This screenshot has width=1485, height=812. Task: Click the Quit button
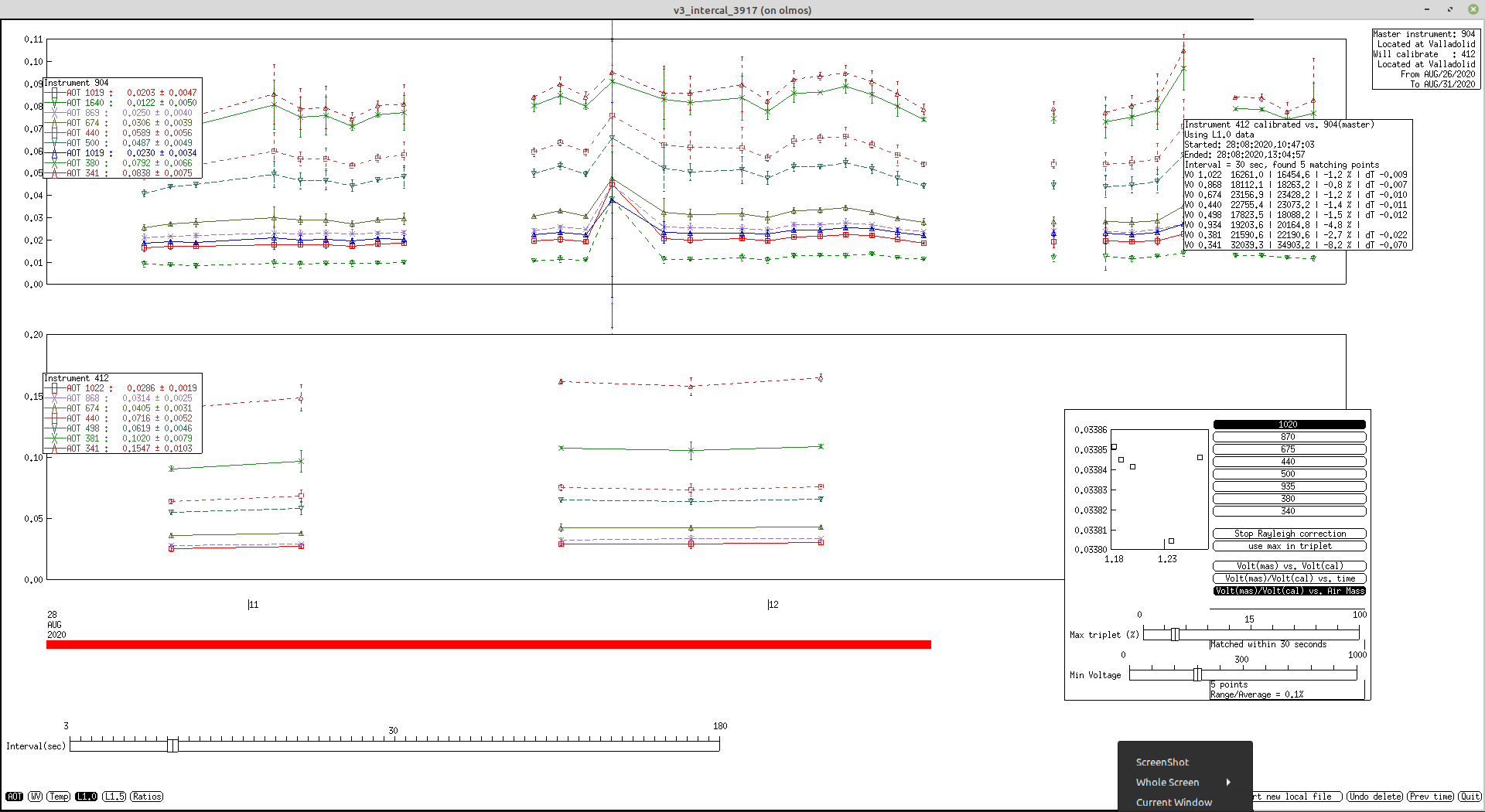(1470, 797)
